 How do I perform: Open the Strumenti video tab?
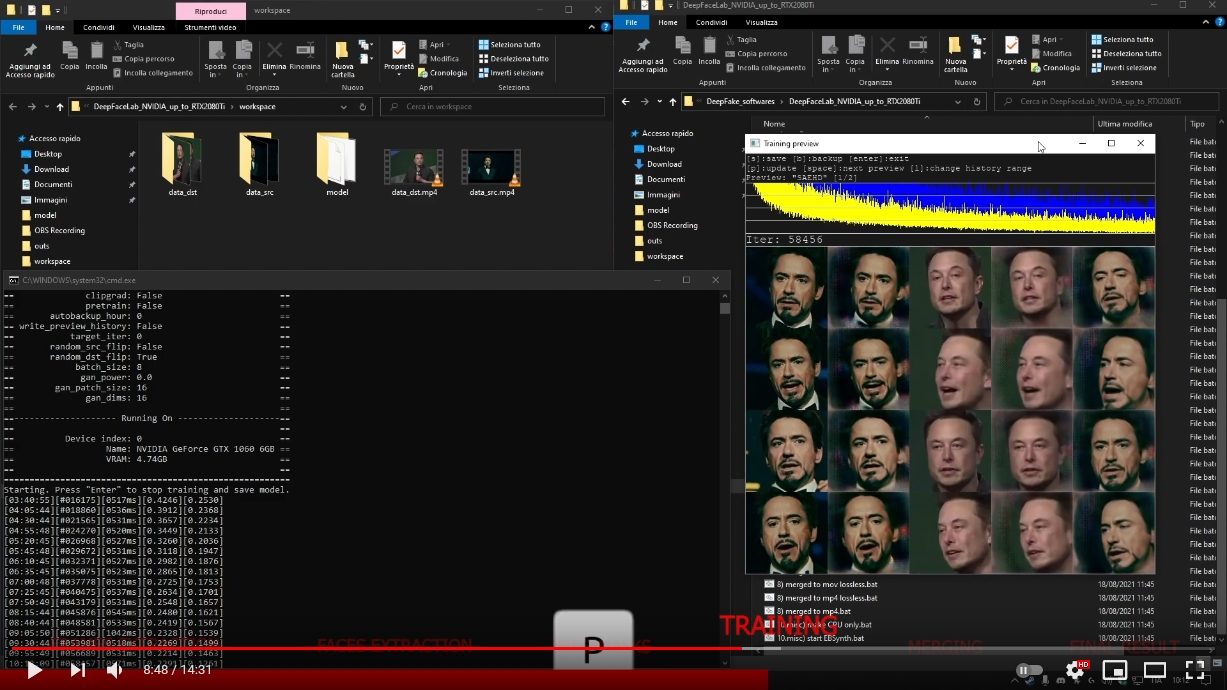[x=211, y=28]
